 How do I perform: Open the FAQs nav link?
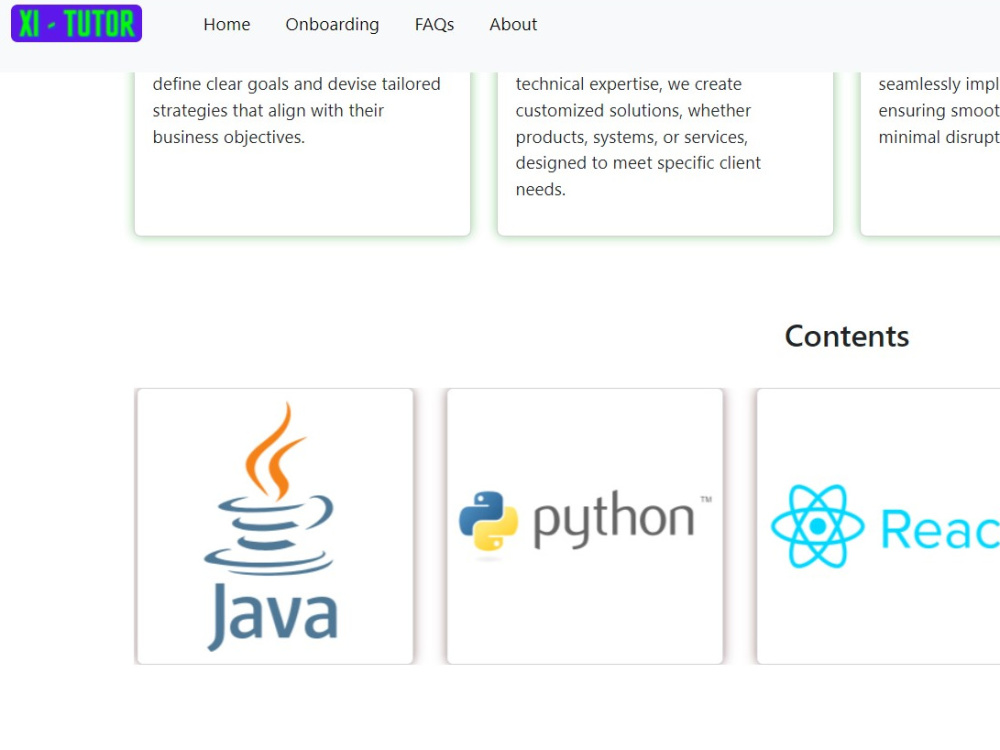434,24
